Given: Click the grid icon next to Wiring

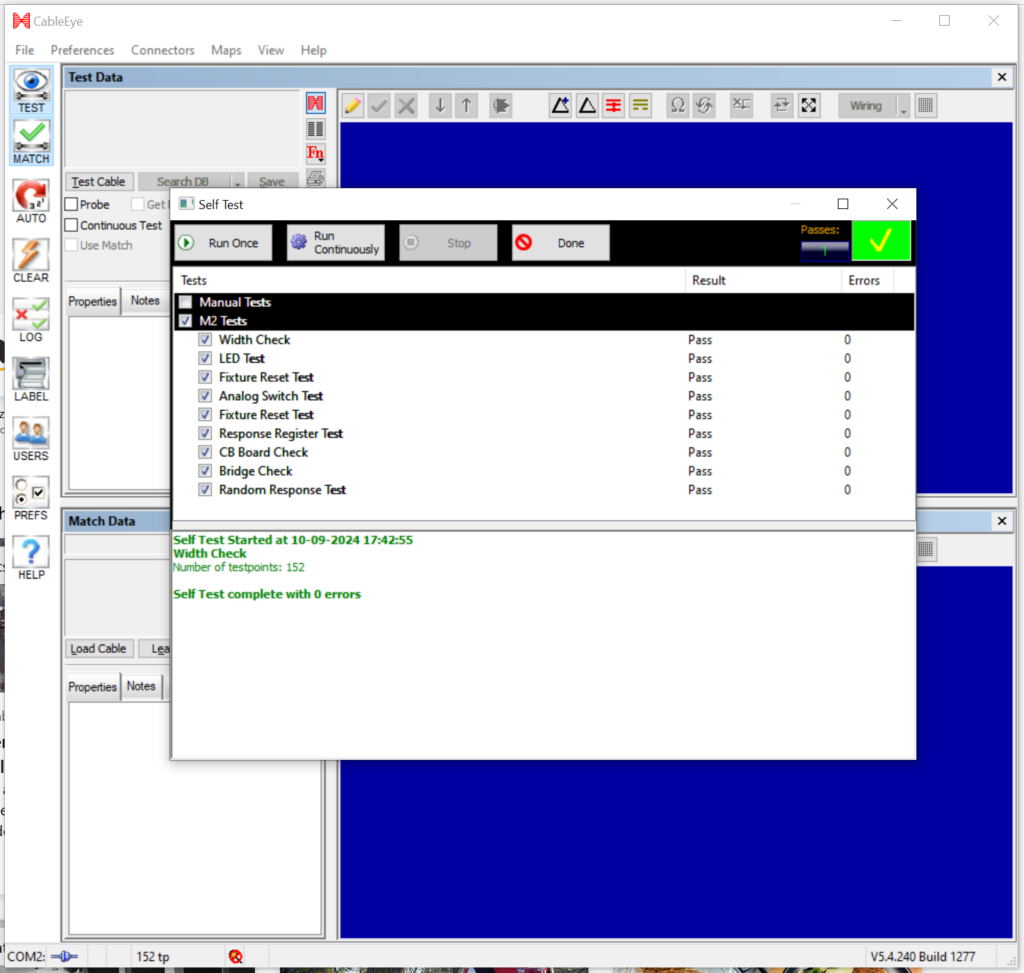Looking at the screenshot, I should tap(925, 105).
